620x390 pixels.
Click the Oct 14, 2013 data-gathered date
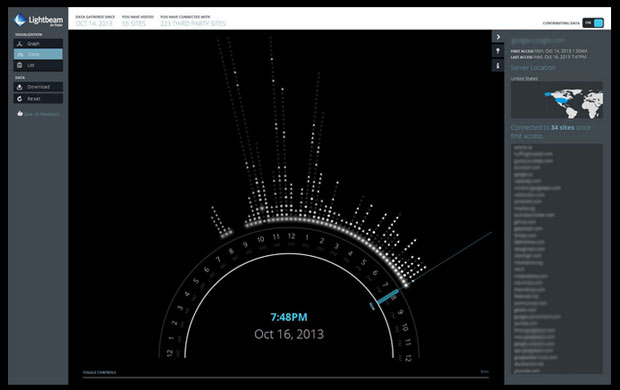point(94,24)
